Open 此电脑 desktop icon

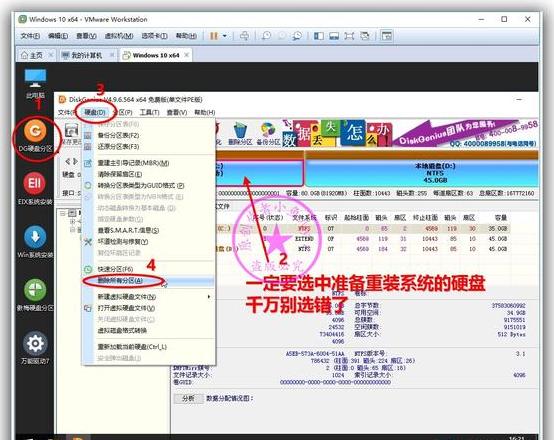(35, 83)
